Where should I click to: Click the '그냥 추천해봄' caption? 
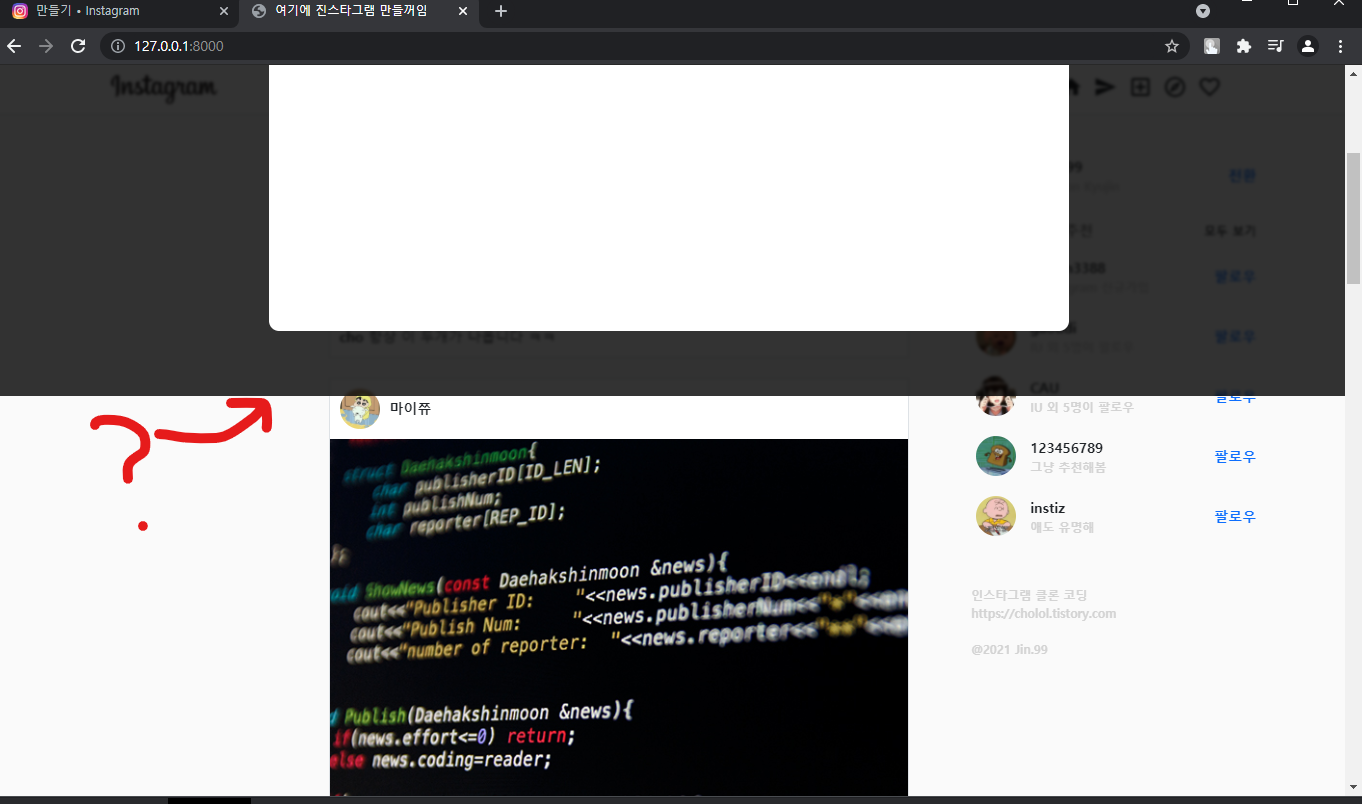[1068, 468]
